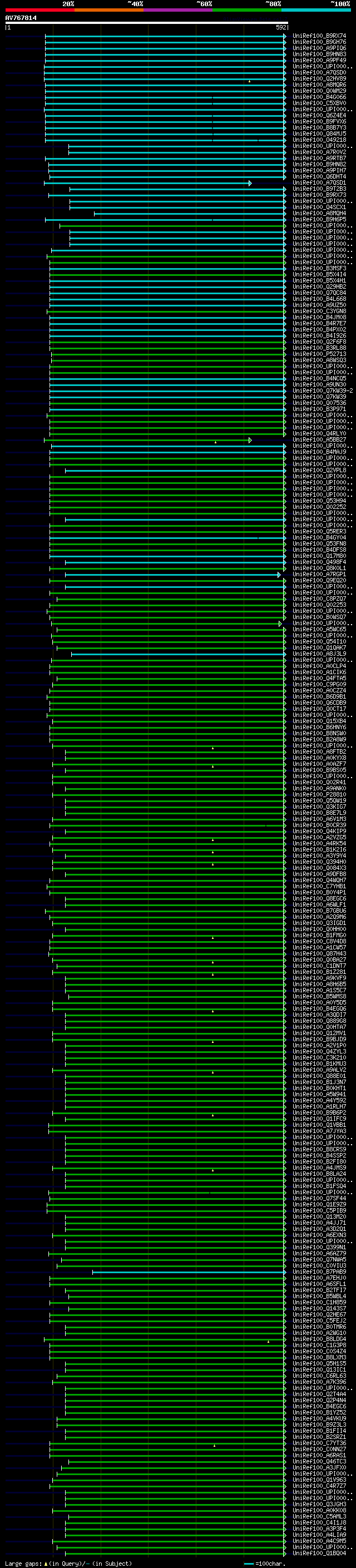Click the red ~20% identity legend segment

(39, 10)
